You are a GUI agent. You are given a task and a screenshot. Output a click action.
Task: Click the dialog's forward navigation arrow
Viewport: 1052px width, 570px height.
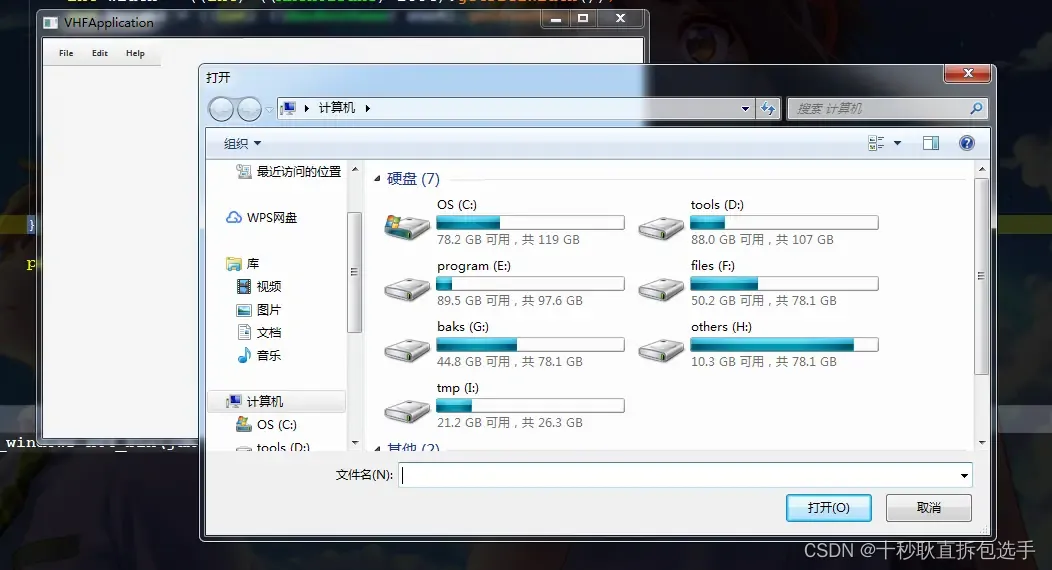[x=249, y=109]
